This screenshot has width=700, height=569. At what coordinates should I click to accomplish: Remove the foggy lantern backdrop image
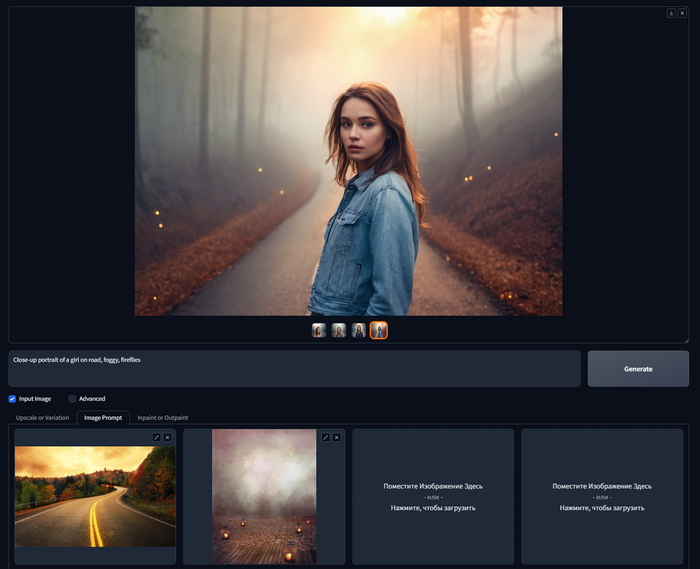pyautogui.click(x=337, y=437)
